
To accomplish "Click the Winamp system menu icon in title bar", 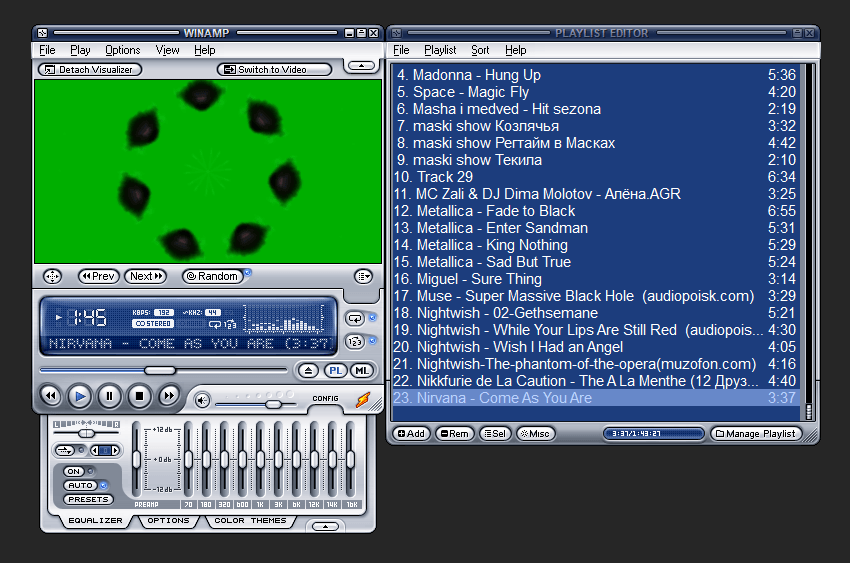I will [43, 33].
